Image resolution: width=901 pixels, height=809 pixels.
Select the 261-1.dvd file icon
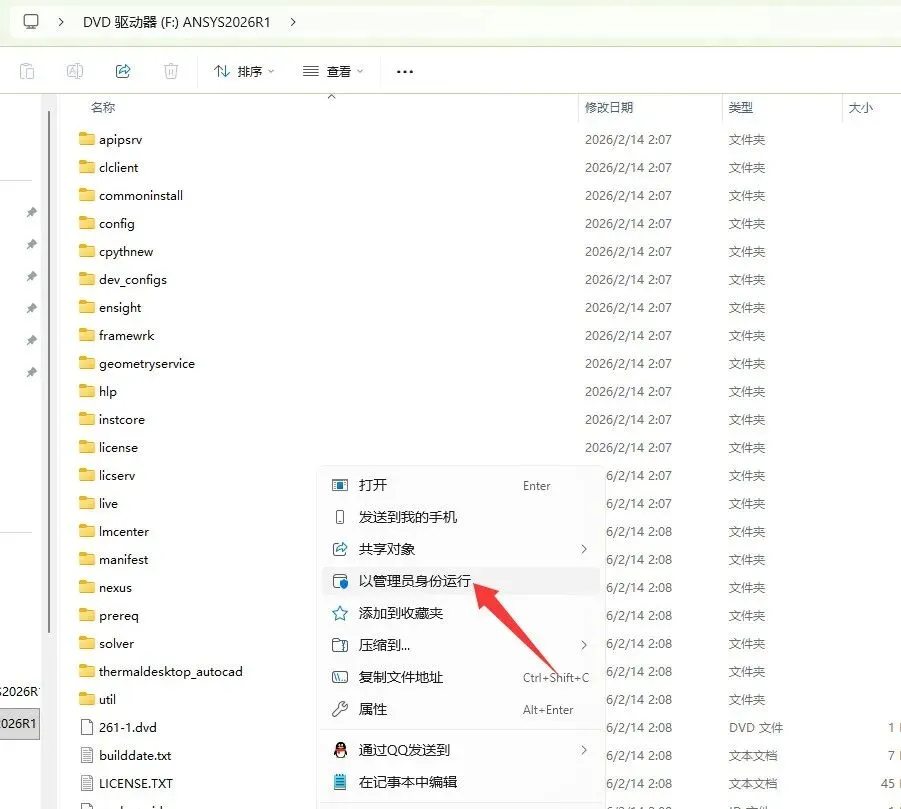pos(87,727)
